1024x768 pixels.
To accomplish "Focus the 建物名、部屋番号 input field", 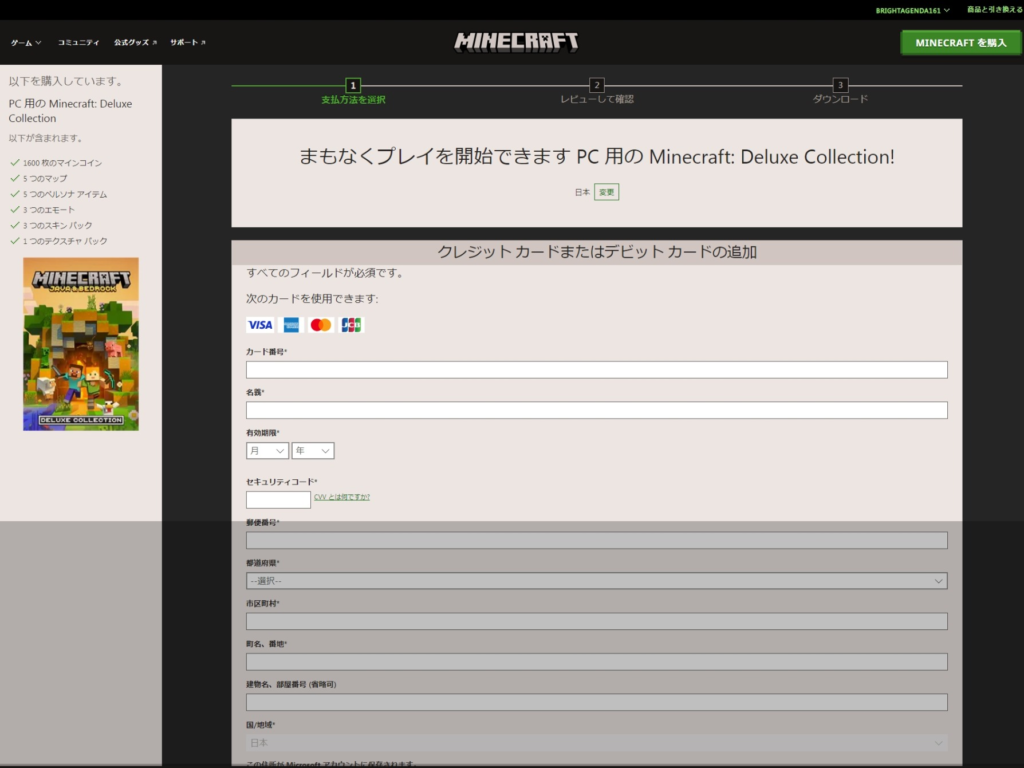I will pyautogui.click(x=597, y=702).
